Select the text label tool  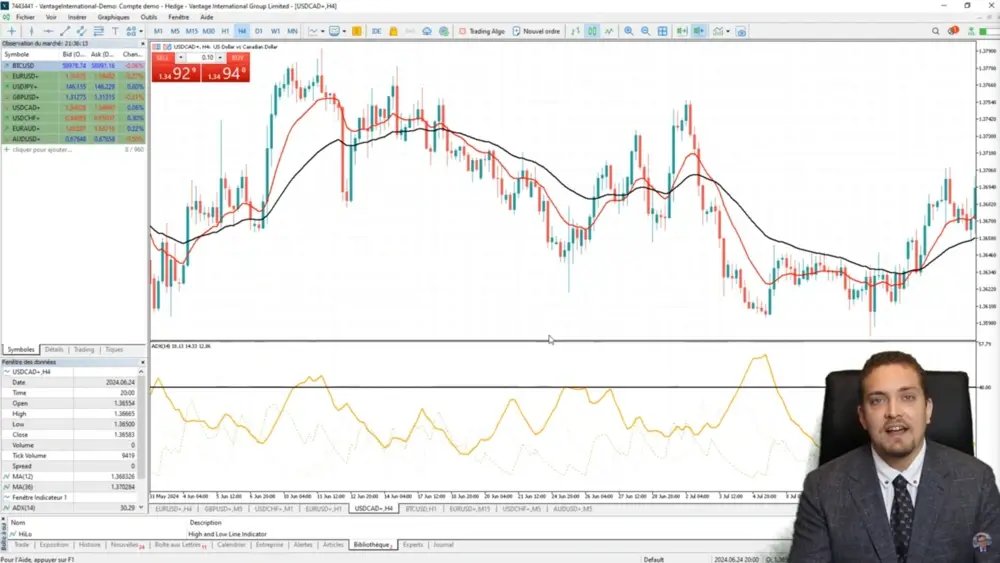(x=115, y=31)
